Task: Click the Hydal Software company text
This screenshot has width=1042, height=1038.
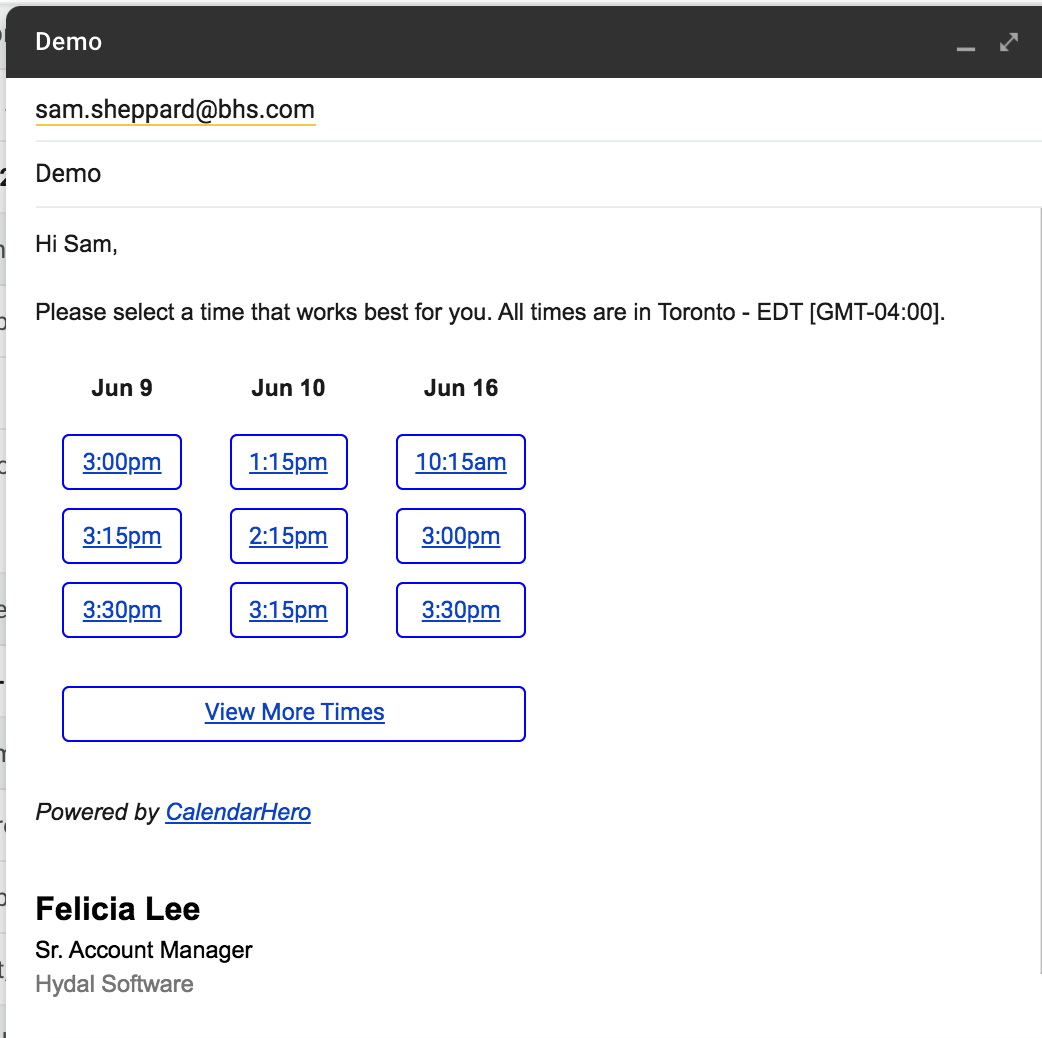Action: [114, 984]
